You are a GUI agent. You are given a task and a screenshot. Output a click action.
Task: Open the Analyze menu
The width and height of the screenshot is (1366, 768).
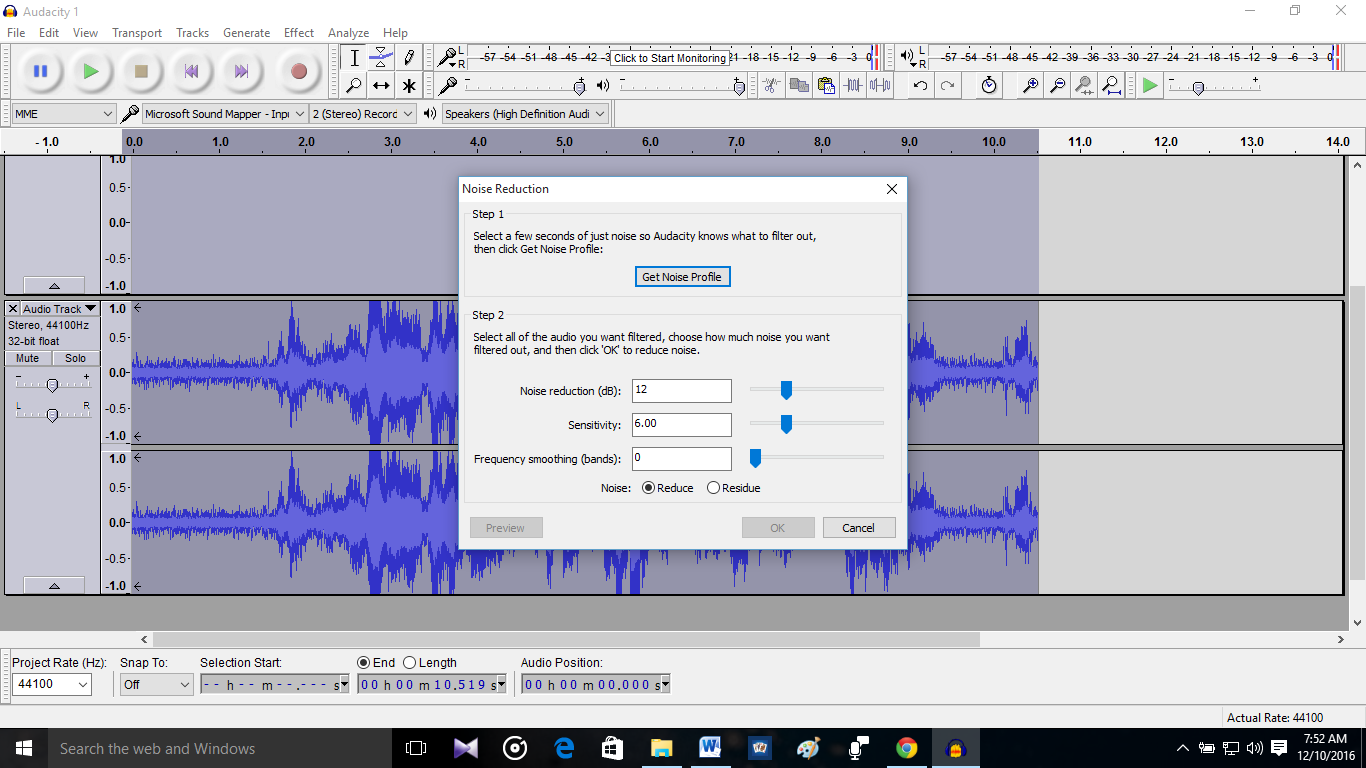348,32
